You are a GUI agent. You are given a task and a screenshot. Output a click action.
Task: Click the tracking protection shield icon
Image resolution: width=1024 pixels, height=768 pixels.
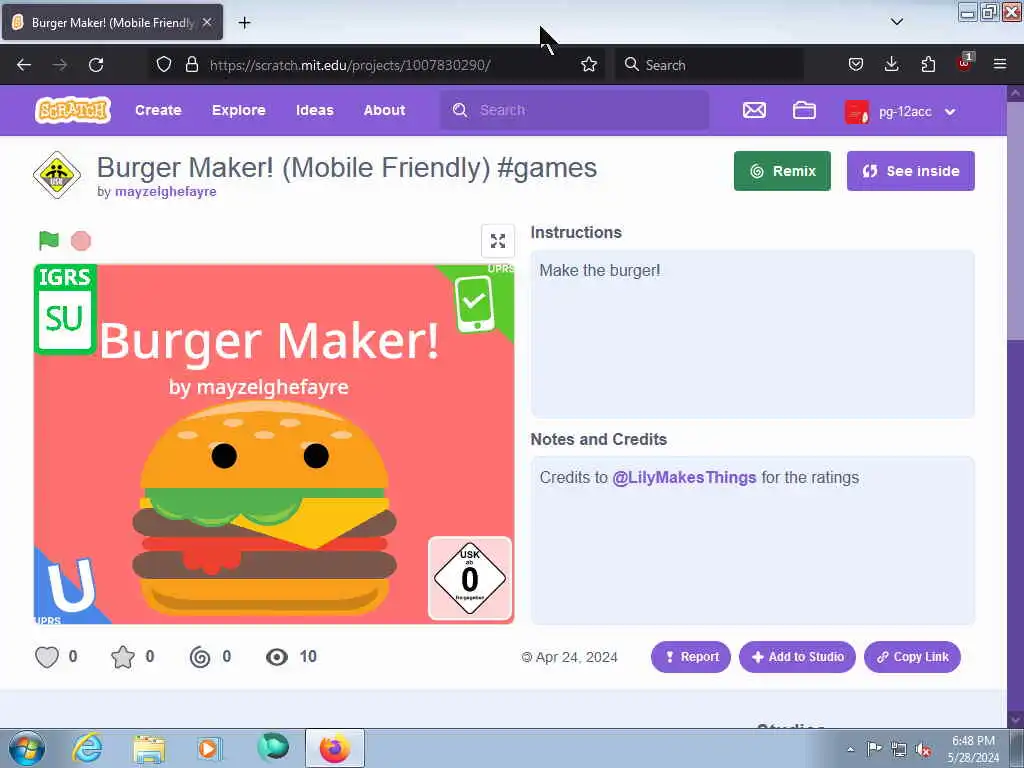click(164, 65)
